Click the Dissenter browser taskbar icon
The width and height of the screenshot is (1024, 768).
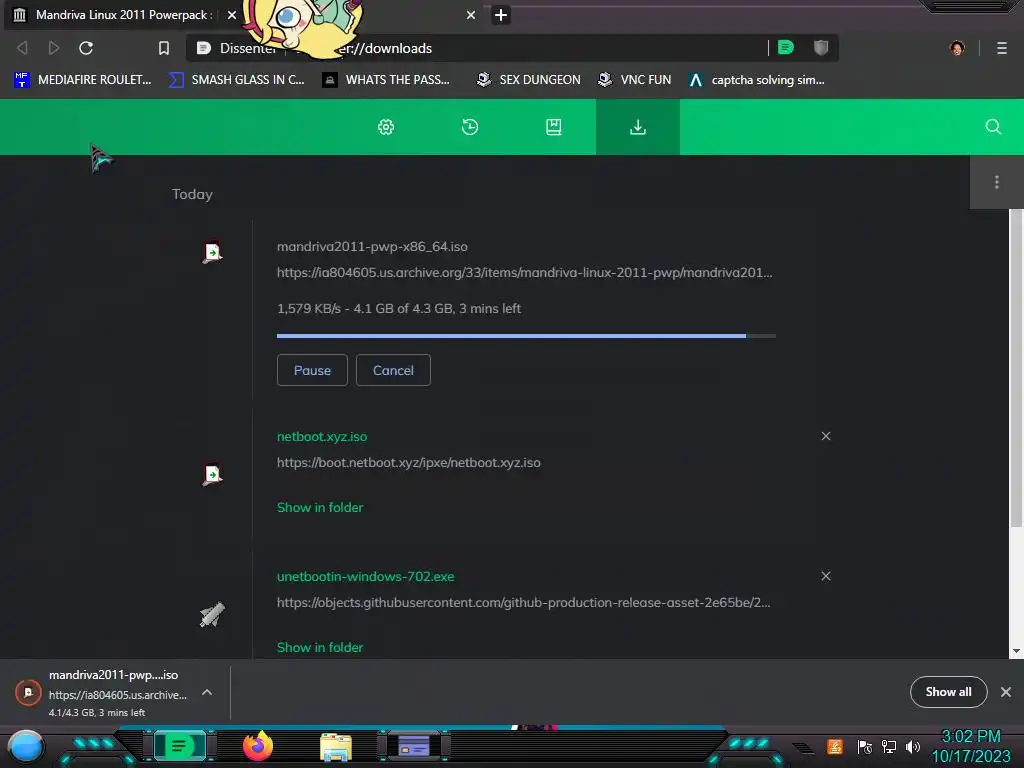click(180, 746)
